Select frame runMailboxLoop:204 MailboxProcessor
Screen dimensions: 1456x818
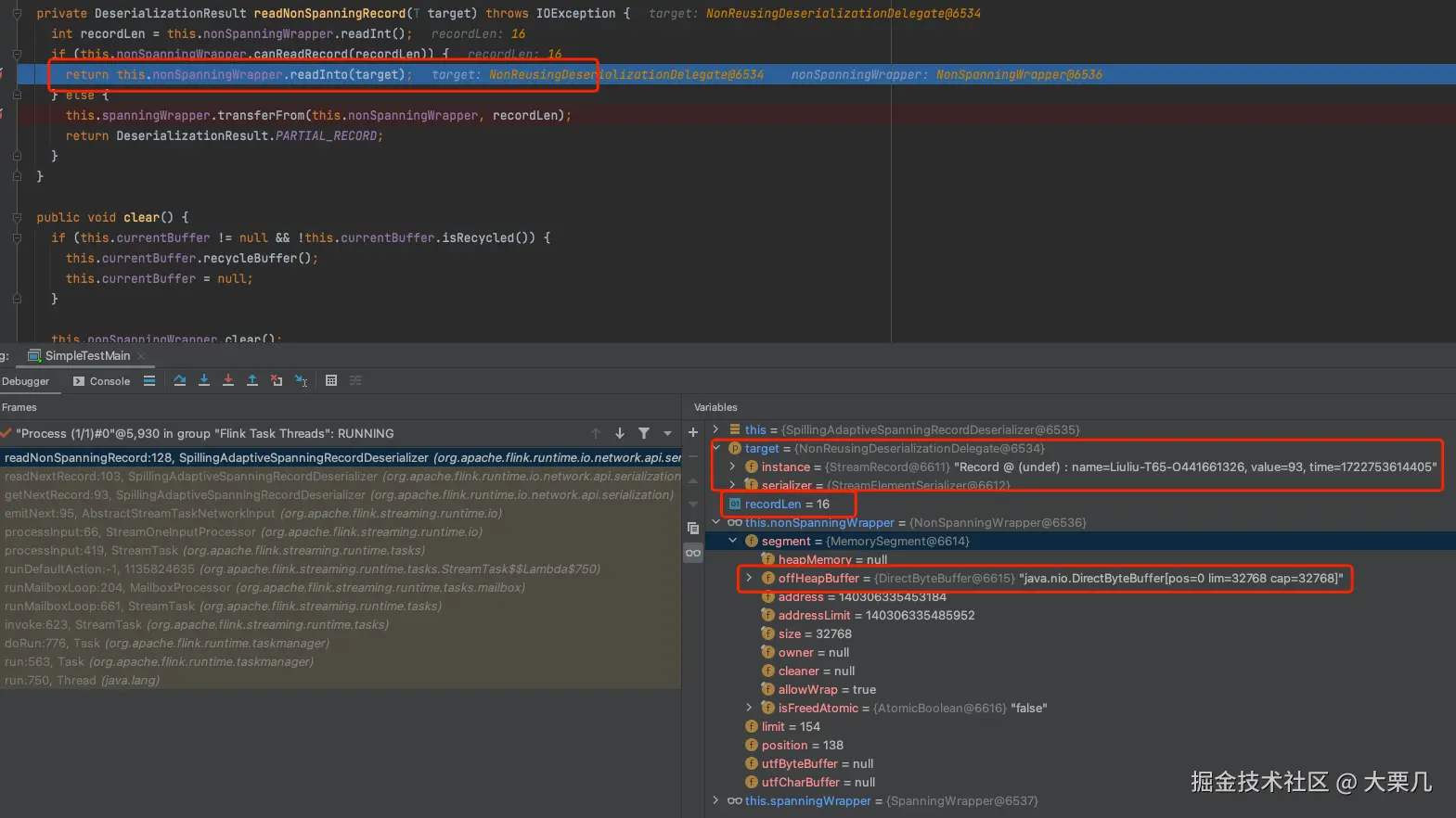pos(341,587)
